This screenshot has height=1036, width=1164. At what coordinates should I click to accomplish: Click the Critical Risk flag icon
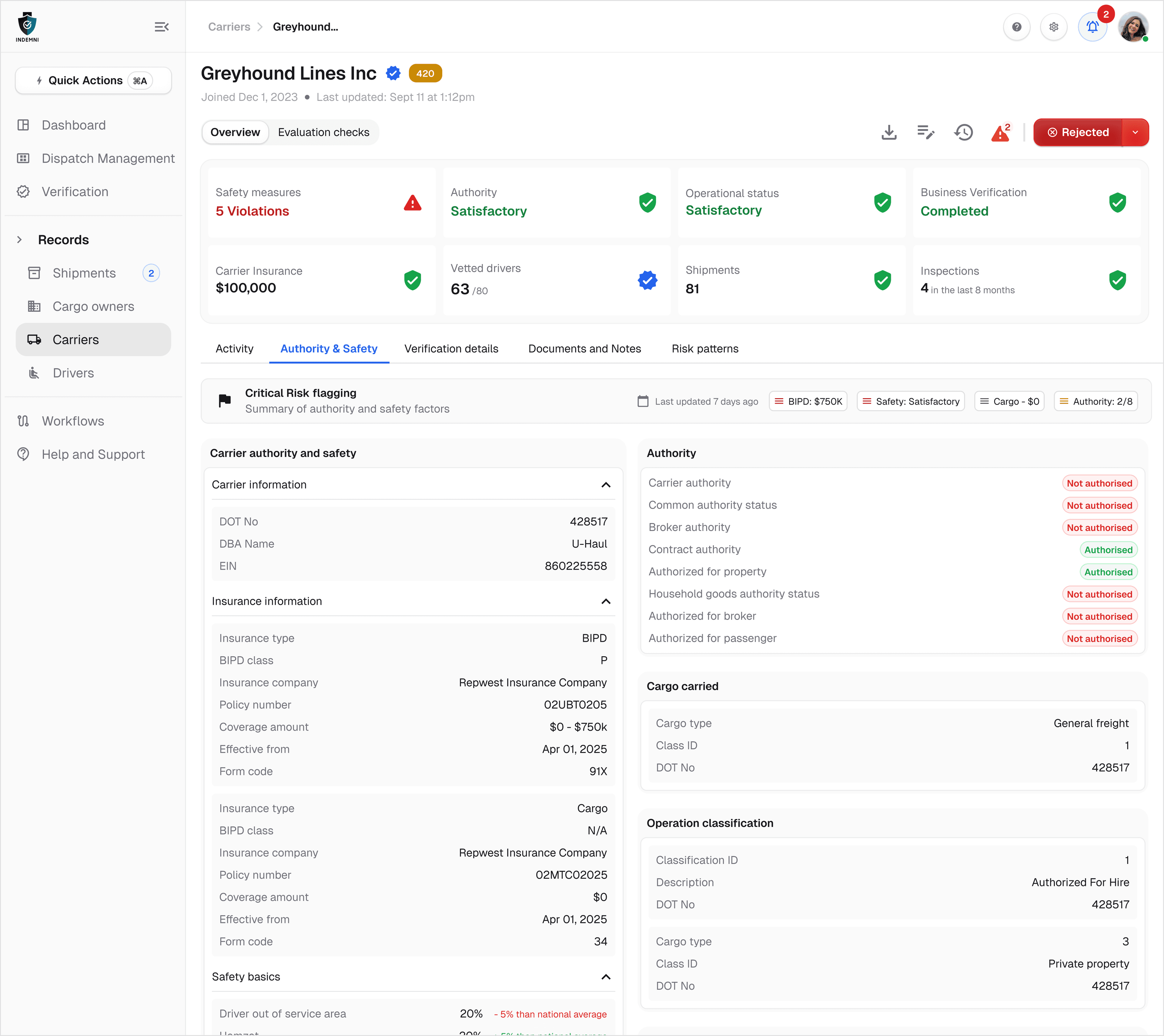(x=225, y=401)
